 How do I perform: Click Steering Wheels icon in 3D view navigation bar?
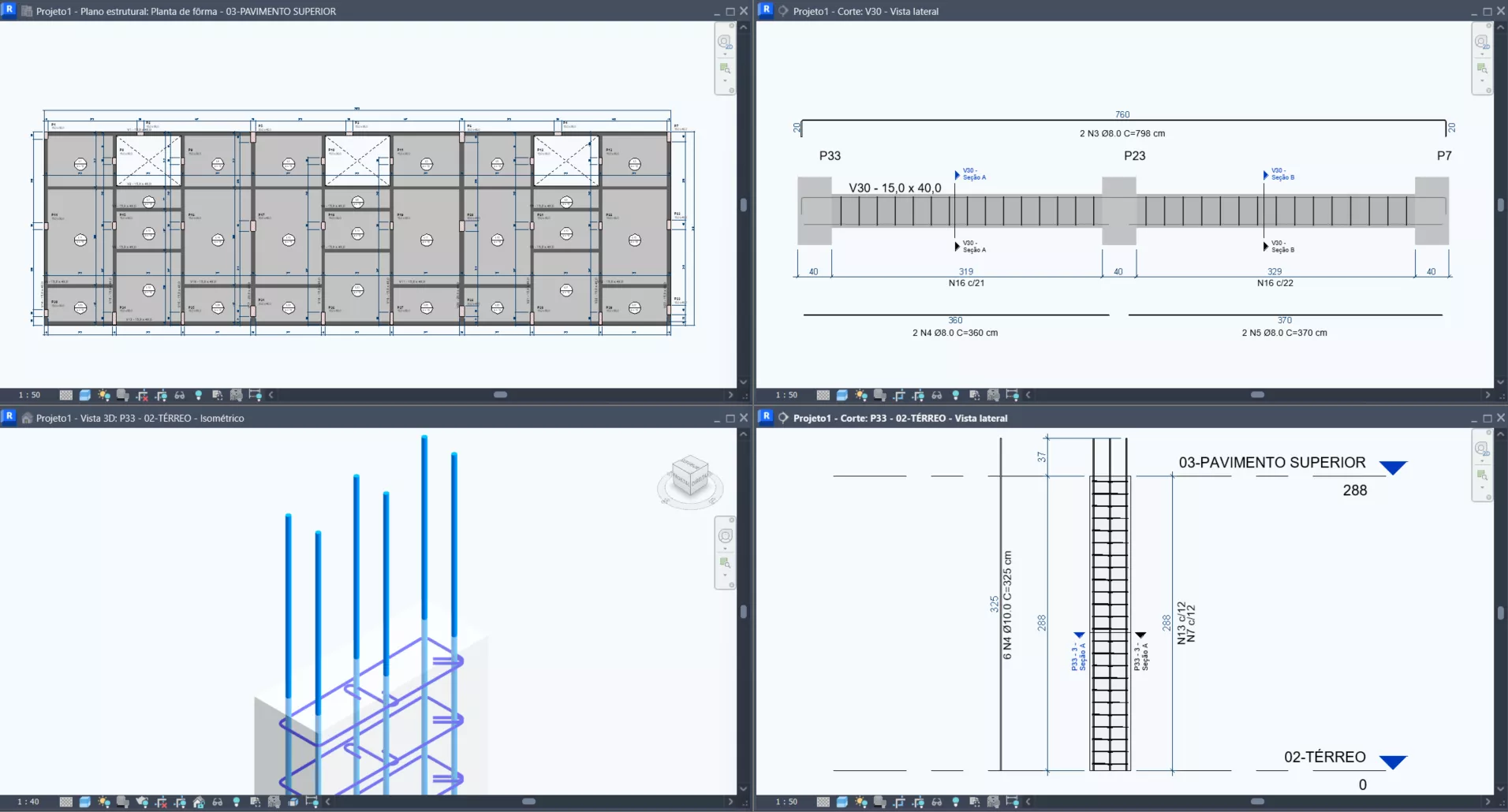tap(725, 536)
